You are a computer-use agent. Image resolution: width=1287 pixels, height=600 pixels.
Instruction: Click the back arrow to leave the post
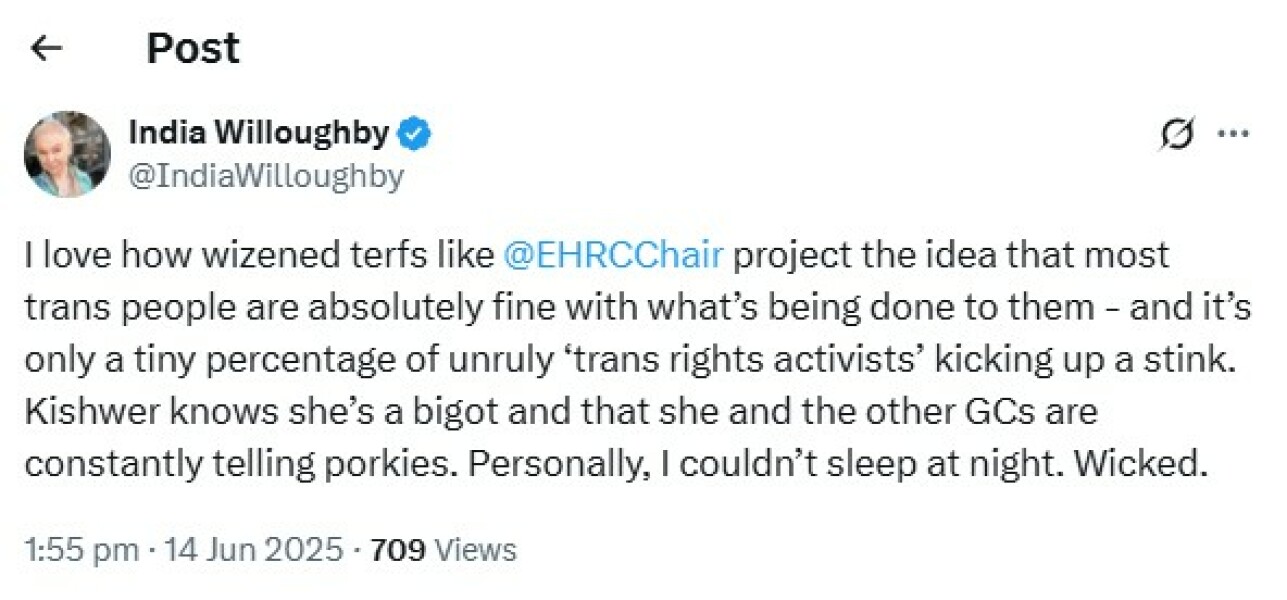coord(46,46)
